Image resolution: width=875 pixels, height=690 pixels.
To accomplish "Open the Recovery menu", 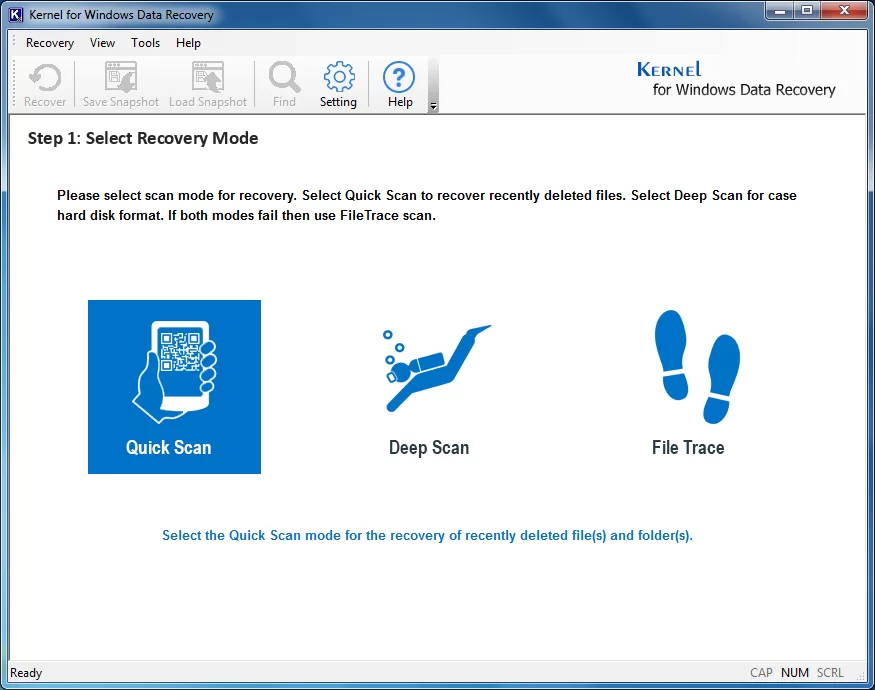I will tap(50, 43).
